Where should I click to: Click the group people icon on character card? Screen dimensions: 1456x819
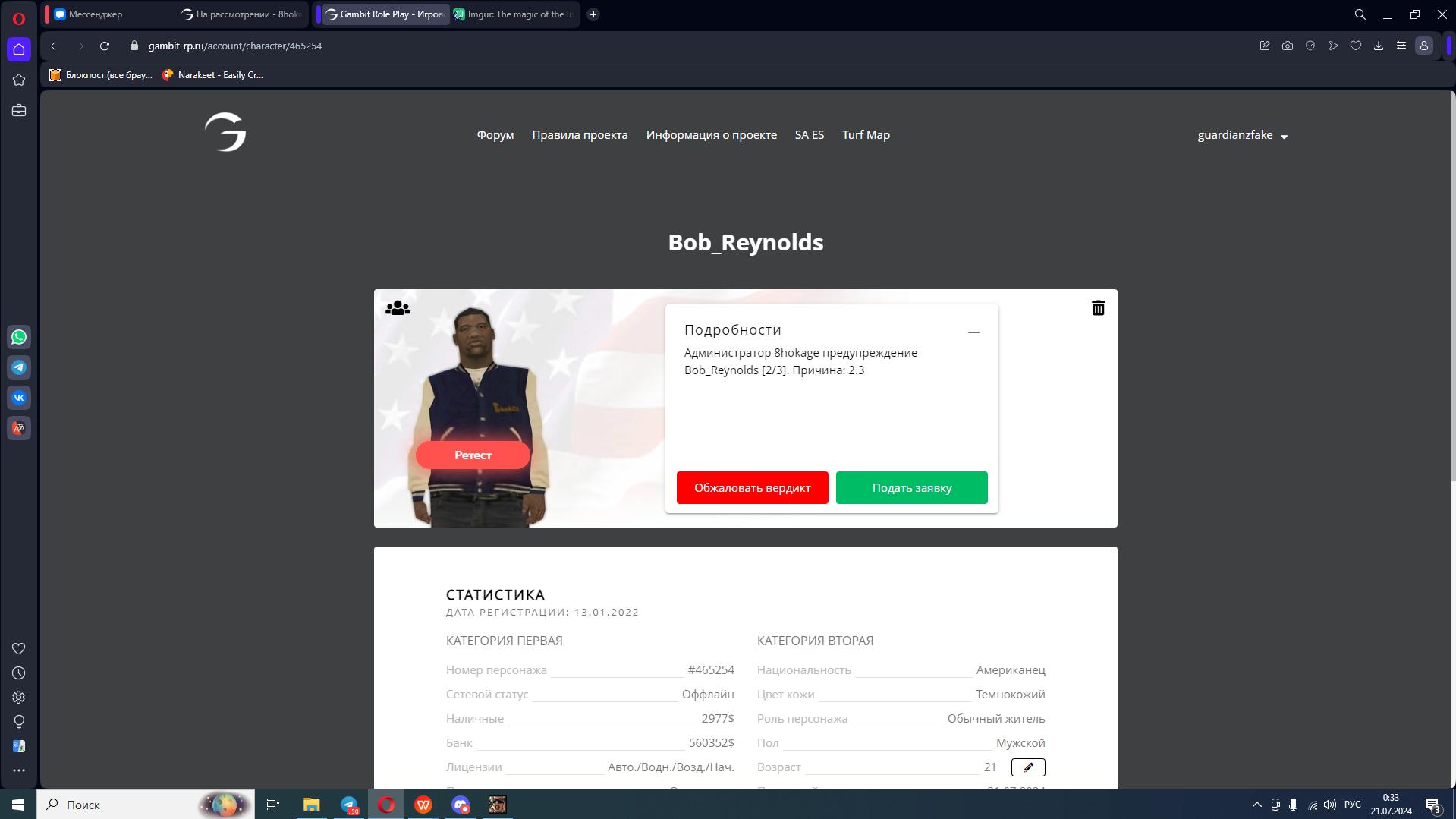click(398, 308)
